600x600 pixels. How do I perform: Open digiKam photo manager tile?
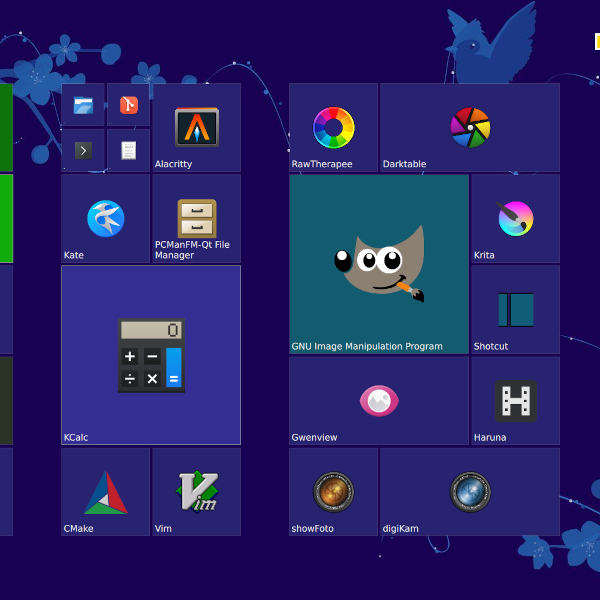[x=470, y=492]
